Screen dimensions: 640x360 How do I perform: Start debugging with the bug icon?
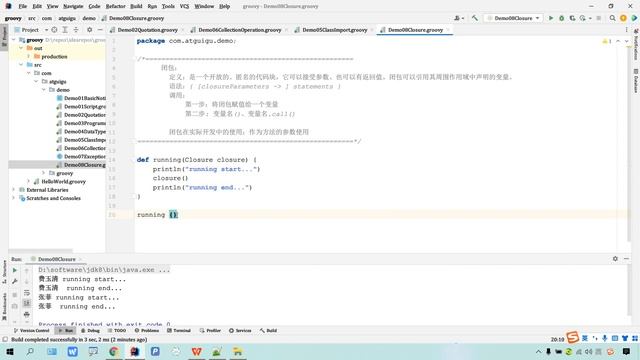[562, 18]
